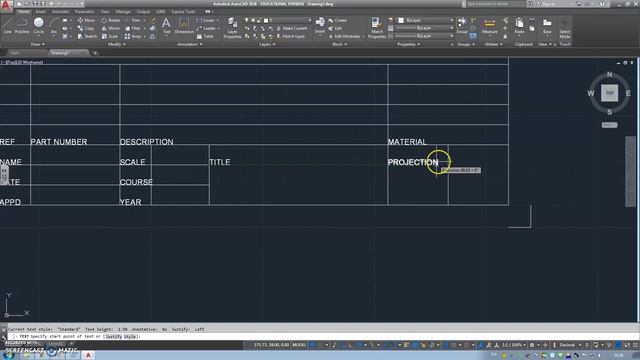Click the ByLayer object color swatch
This screenshot has width=640, height=360.
click(x=401, y=20)
